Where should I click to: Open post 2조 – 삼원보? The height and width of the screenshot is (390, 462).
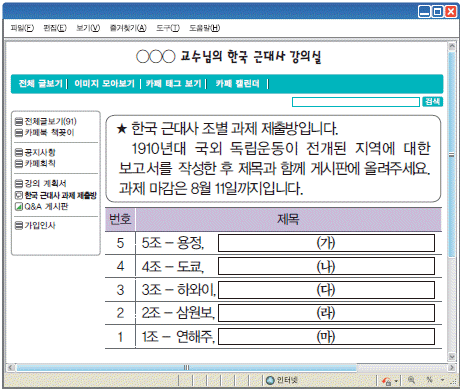178,313
